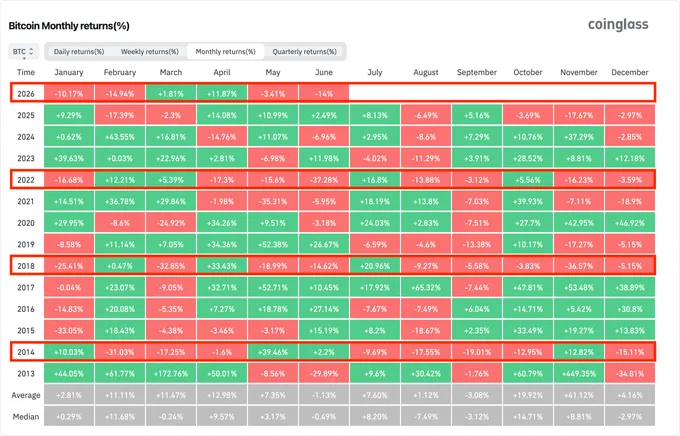This screenshot has height=436, width=680.
Task: Select the 2014 row label
Action: (x=26, y=352)
